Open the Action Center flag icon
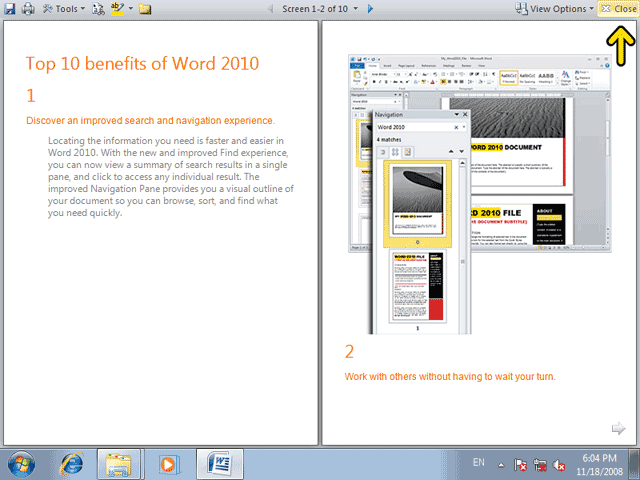The height and width of the screenshot is (480, 640). pyautogui.click(x=520, y=464)
